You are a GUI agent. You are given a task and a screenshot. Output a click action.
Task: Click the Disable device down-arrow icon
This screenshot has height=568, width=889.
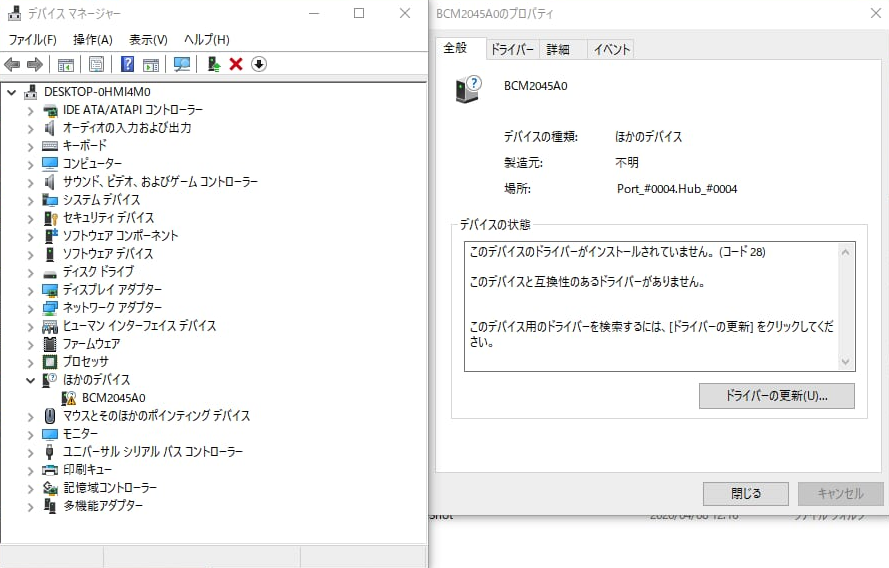point(259,64)
